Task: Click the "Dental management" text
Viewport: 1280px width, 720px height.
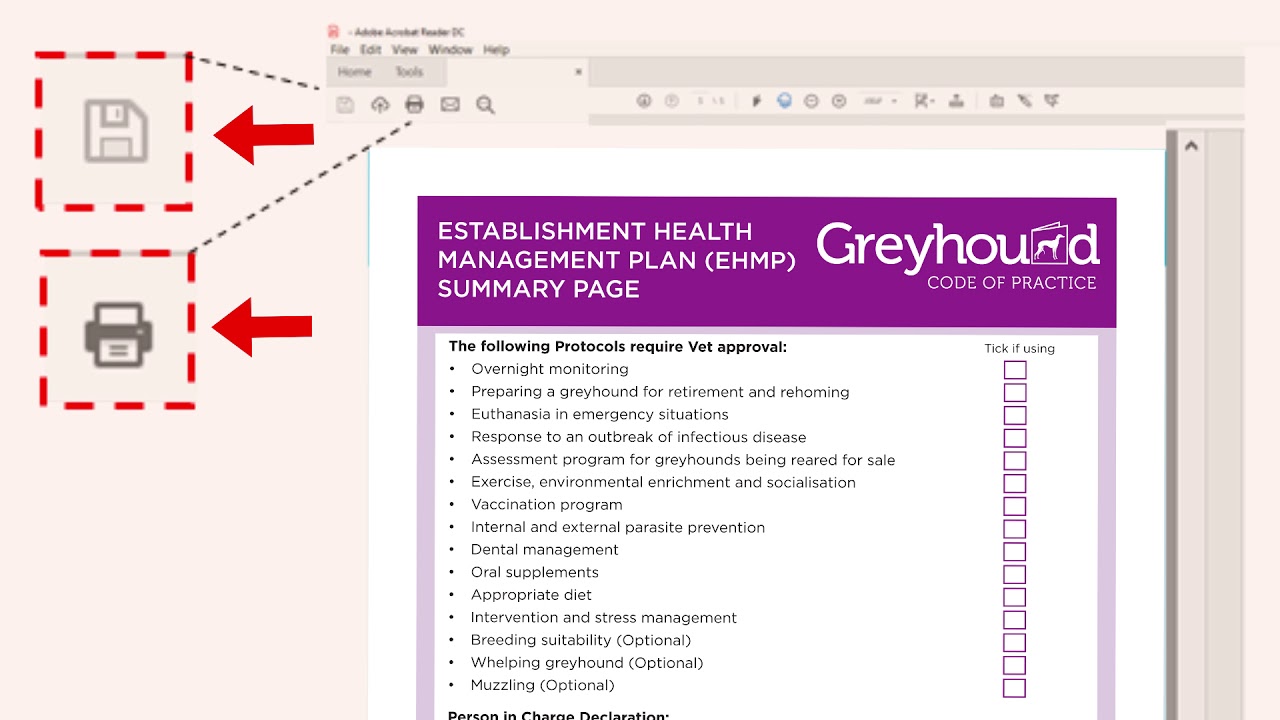Action: tap(545, 550)
